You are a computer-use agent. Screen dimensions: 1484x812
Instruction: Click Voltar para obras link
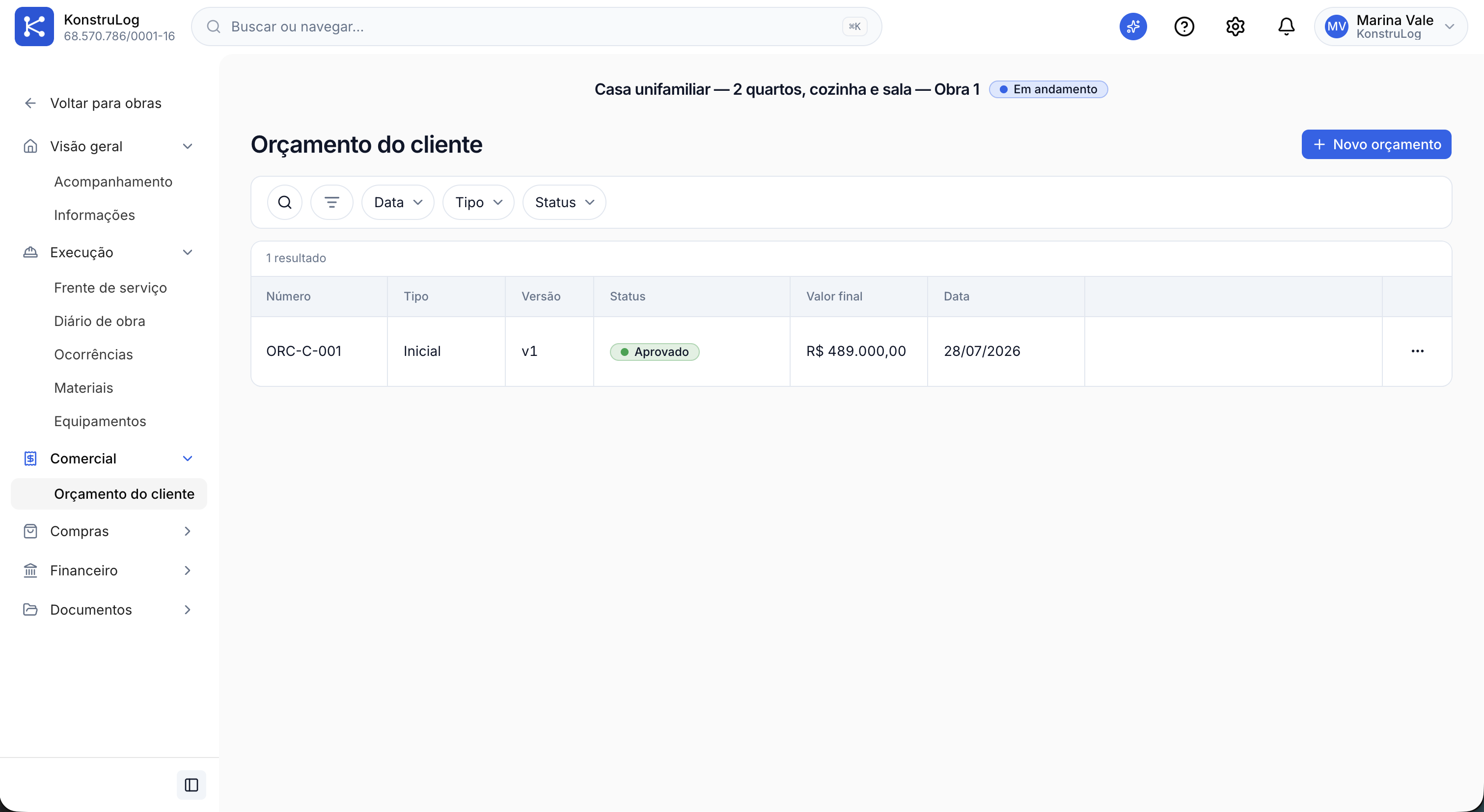pos(106,103)
